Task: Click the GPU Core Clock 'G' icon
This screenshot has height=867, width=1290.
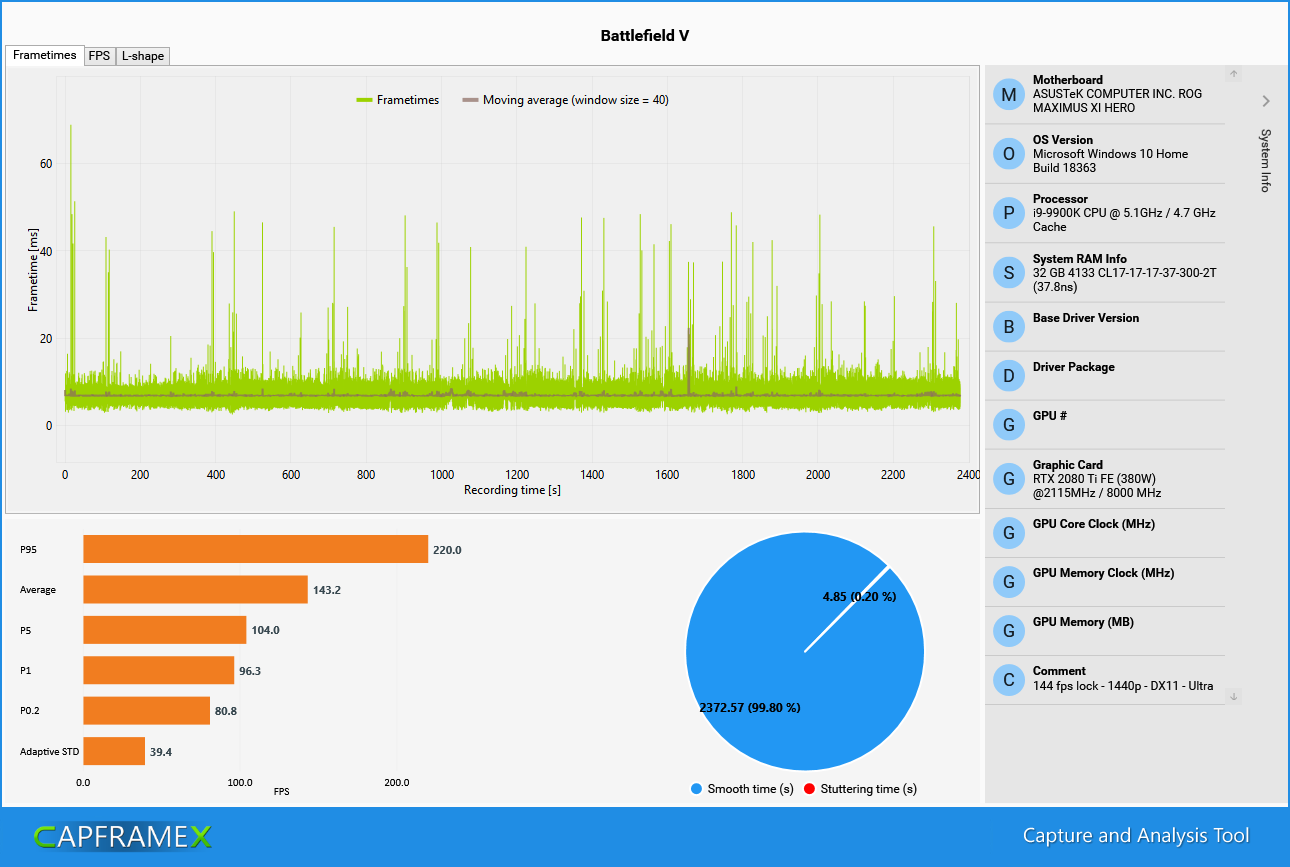Action: click(1009, 533)
